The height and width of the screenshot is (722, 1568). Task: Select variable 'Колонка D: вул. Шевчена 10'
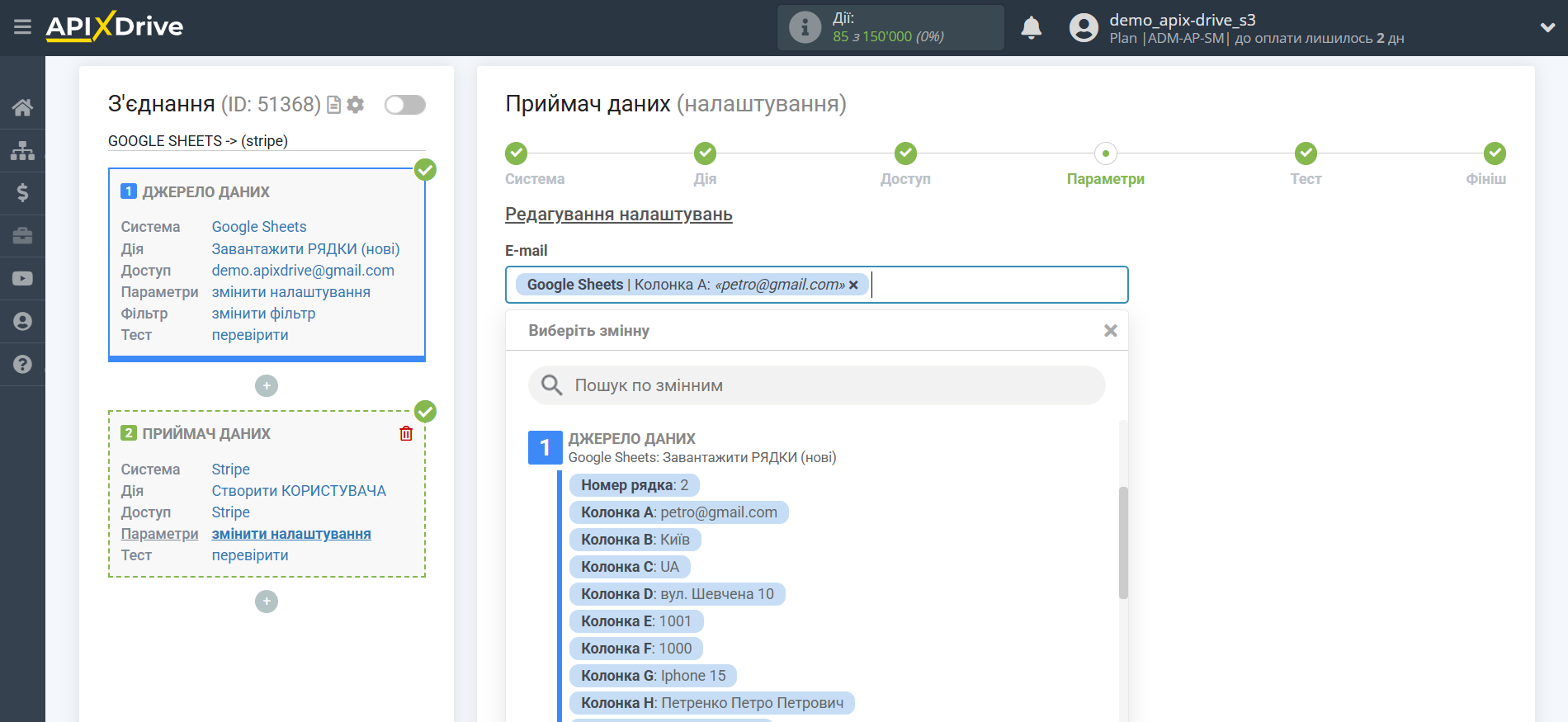coord(677,594)
